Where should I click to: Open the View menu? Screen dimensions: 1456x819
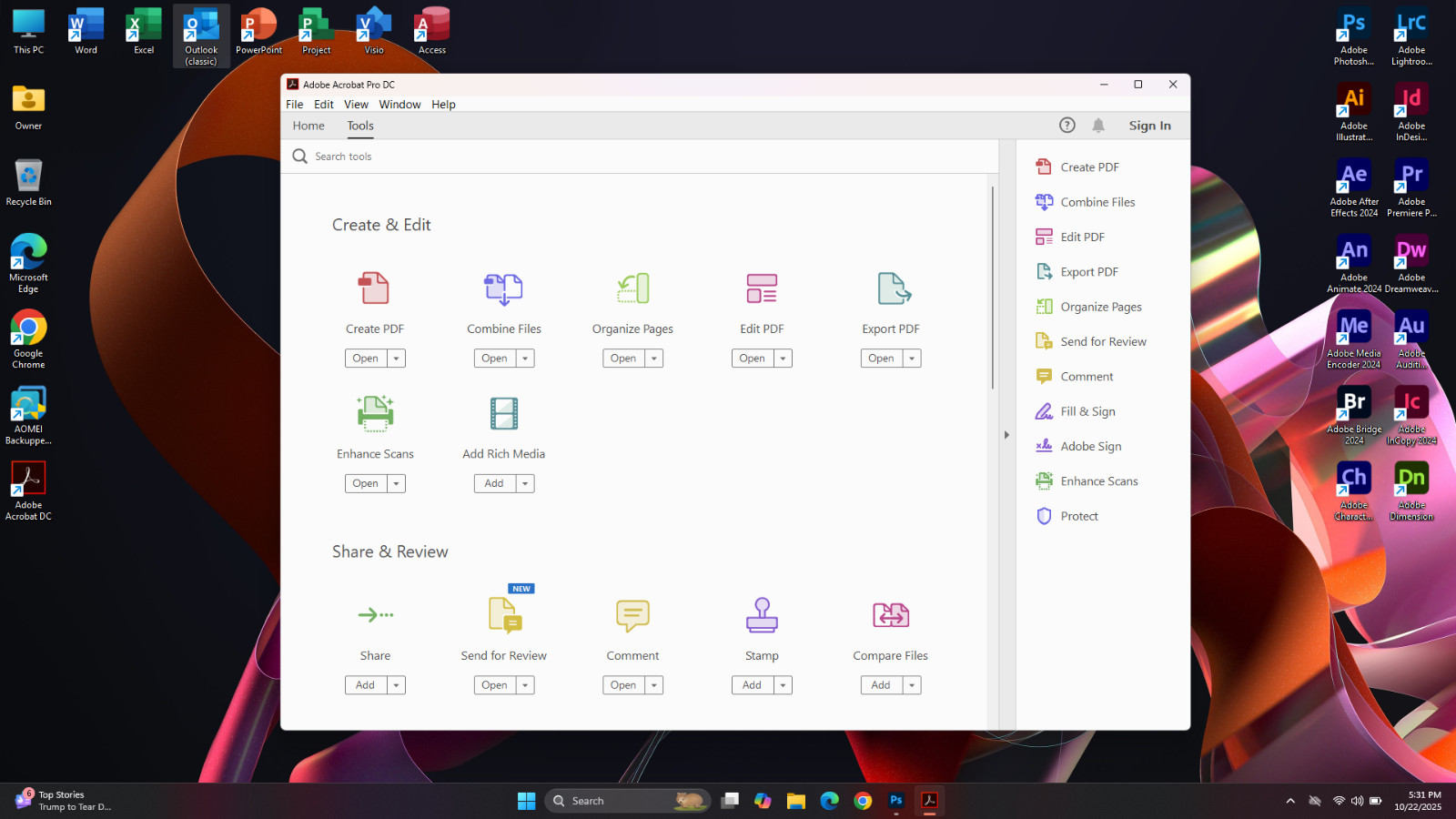[356, 105]
